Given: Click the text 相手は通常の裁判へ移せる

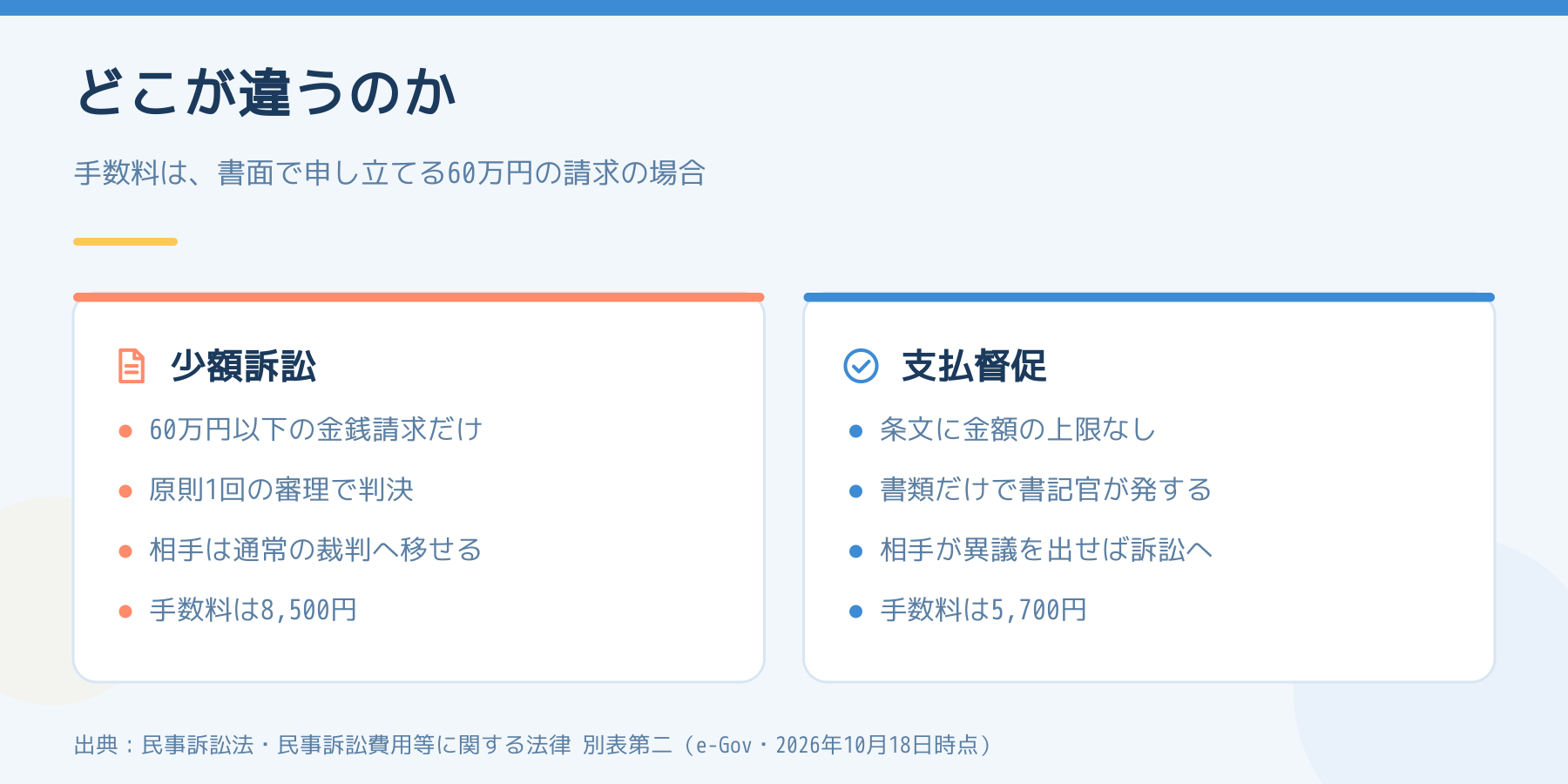Looking at the screenshot, I should (x=315, y=550).
